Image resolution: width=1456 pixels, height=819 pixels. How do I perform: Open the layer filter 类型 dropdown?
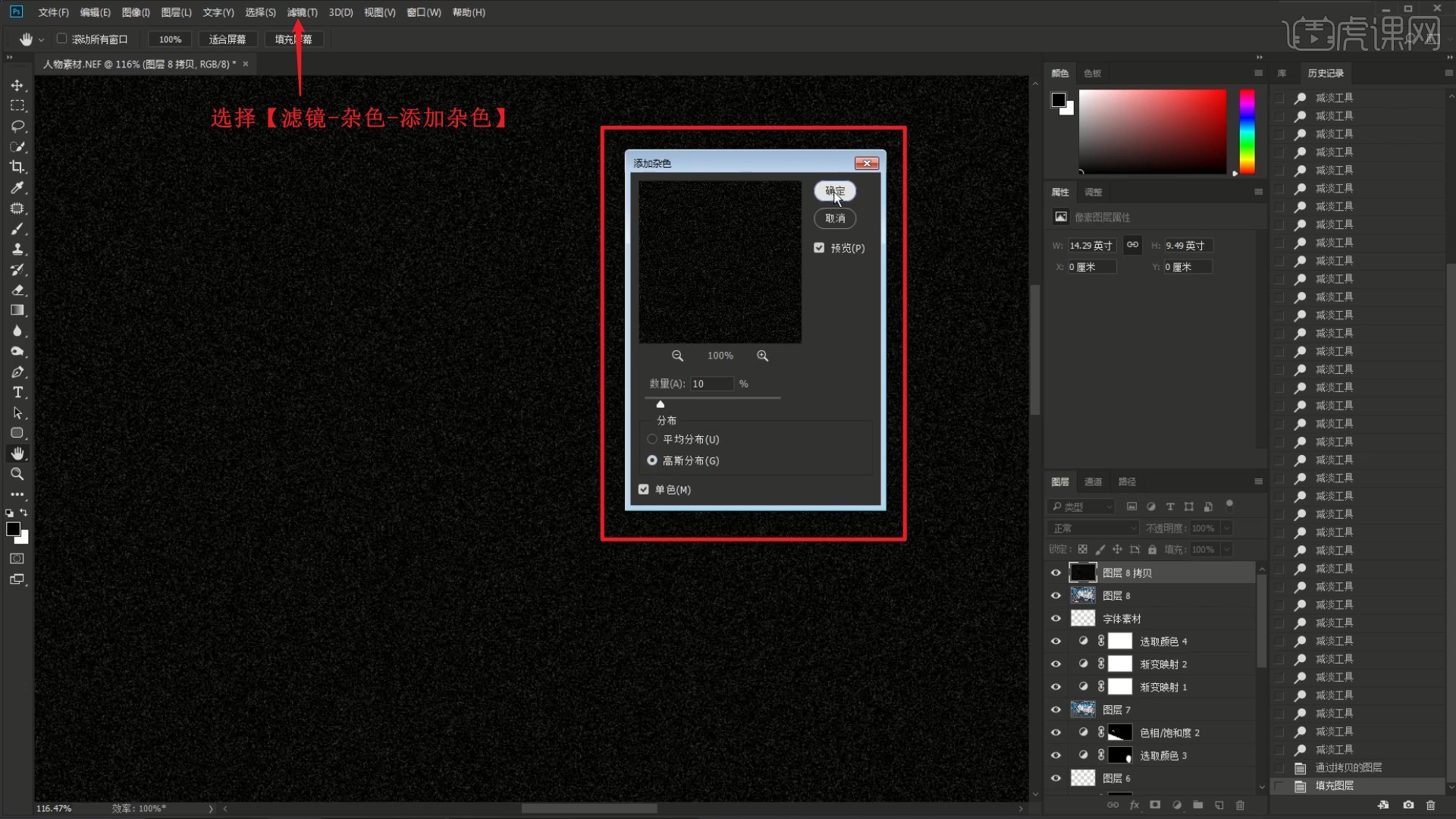(x=1081, y=507)
